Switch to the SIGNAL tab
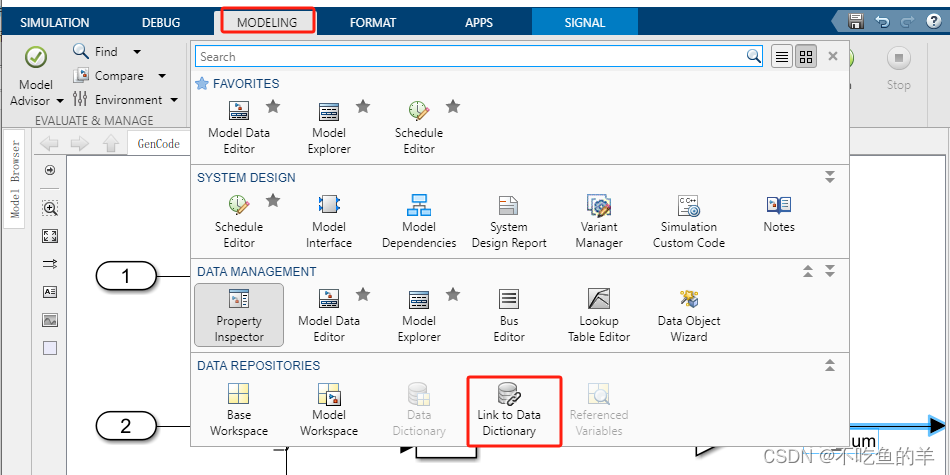Screen dimensions: 950x475 pyautogui.click(x=585, y=22)
